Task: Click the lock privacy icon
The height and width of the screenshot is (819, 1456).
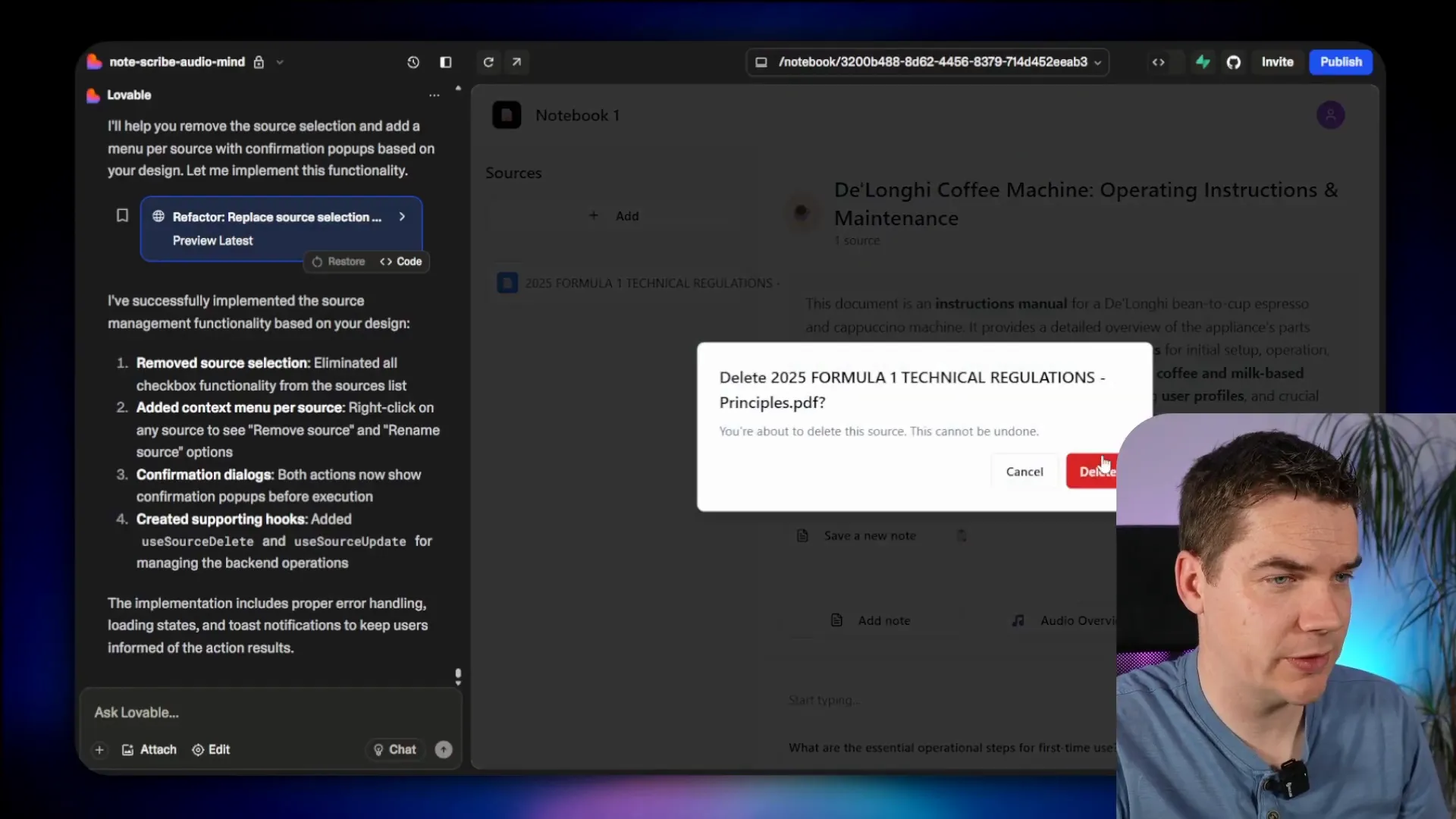Action: click(x=259, y=62)
